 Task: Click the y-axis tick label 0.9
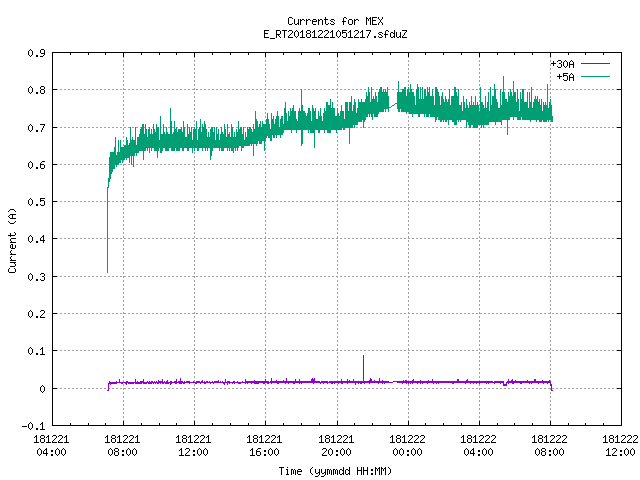coord(36,53)
